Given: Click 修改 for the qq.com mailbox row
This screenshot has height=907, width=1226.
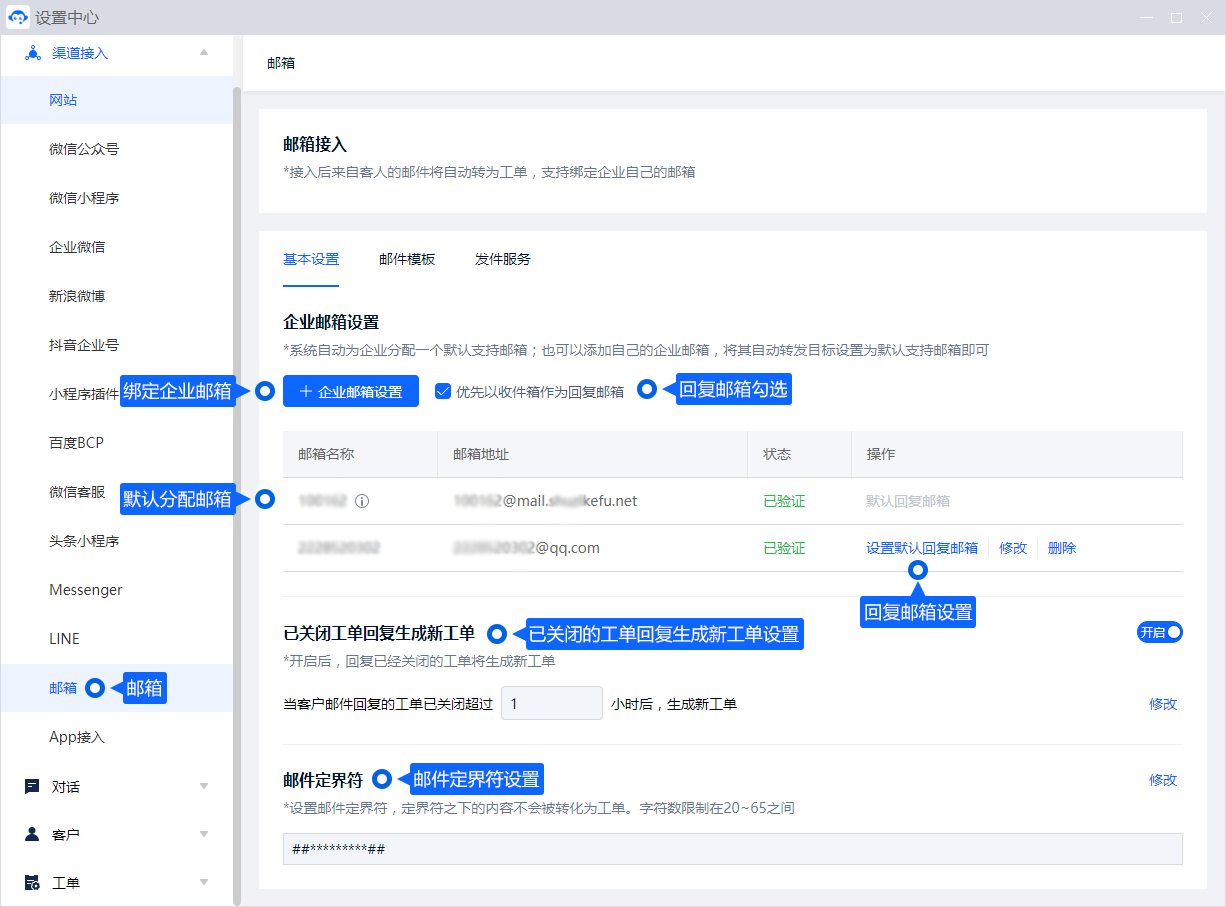Looking at the screenshot, I should (x=1013, y=548).
